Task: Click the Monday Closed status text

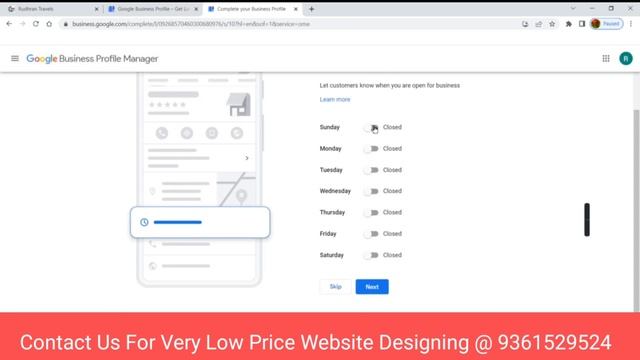Action: (392, 149)
